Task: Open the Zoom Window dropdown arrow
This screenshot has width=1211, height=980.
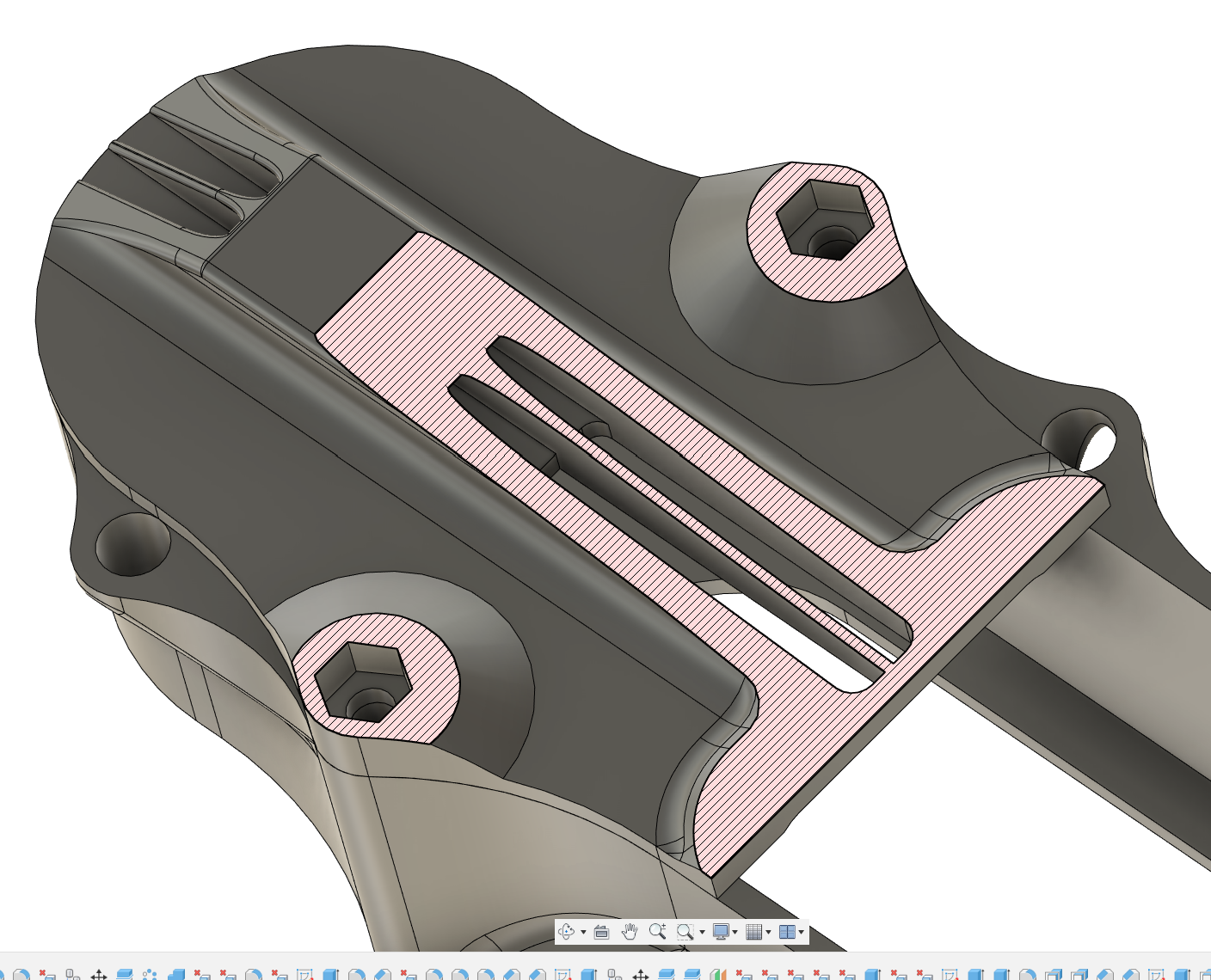Action: click(x=702, y=932)
